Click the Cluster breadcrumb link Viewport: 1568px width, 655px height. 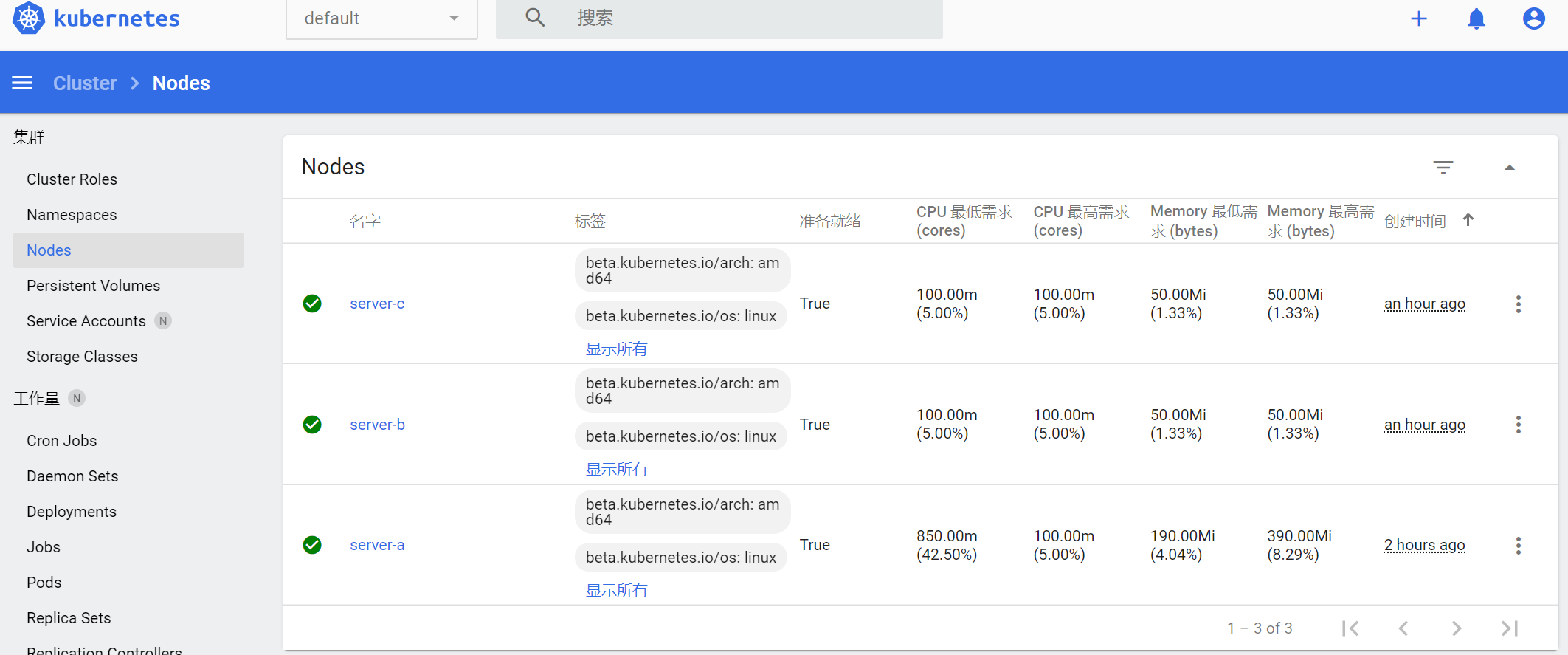(85, 83)
